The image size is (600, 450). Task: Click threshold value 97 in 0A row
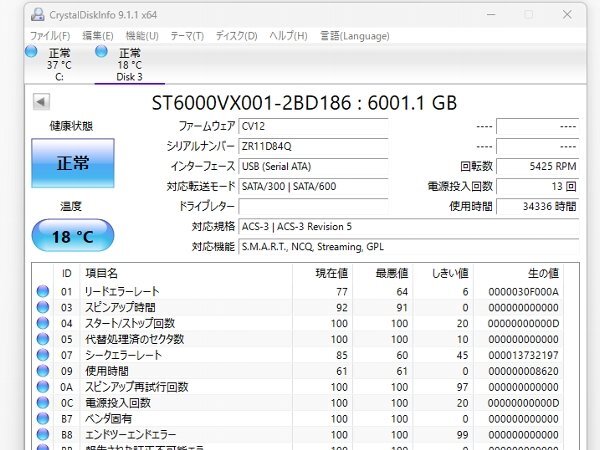click(462, 387)
